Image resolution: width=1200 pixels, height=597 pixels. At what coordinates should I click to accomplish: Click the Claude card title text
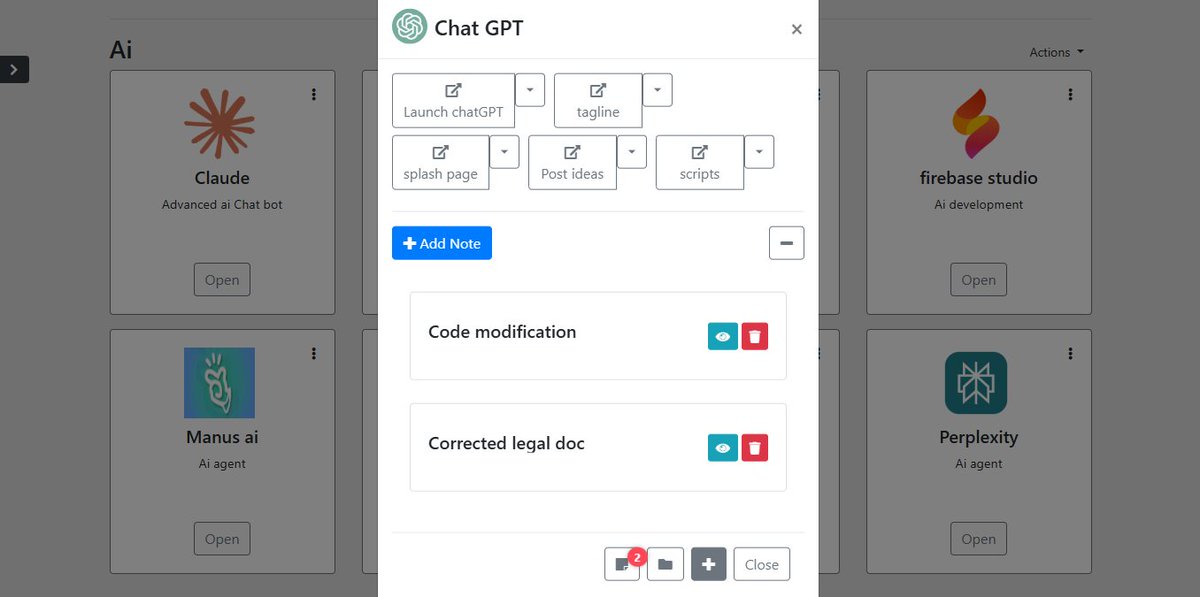[x=222, y=178]
